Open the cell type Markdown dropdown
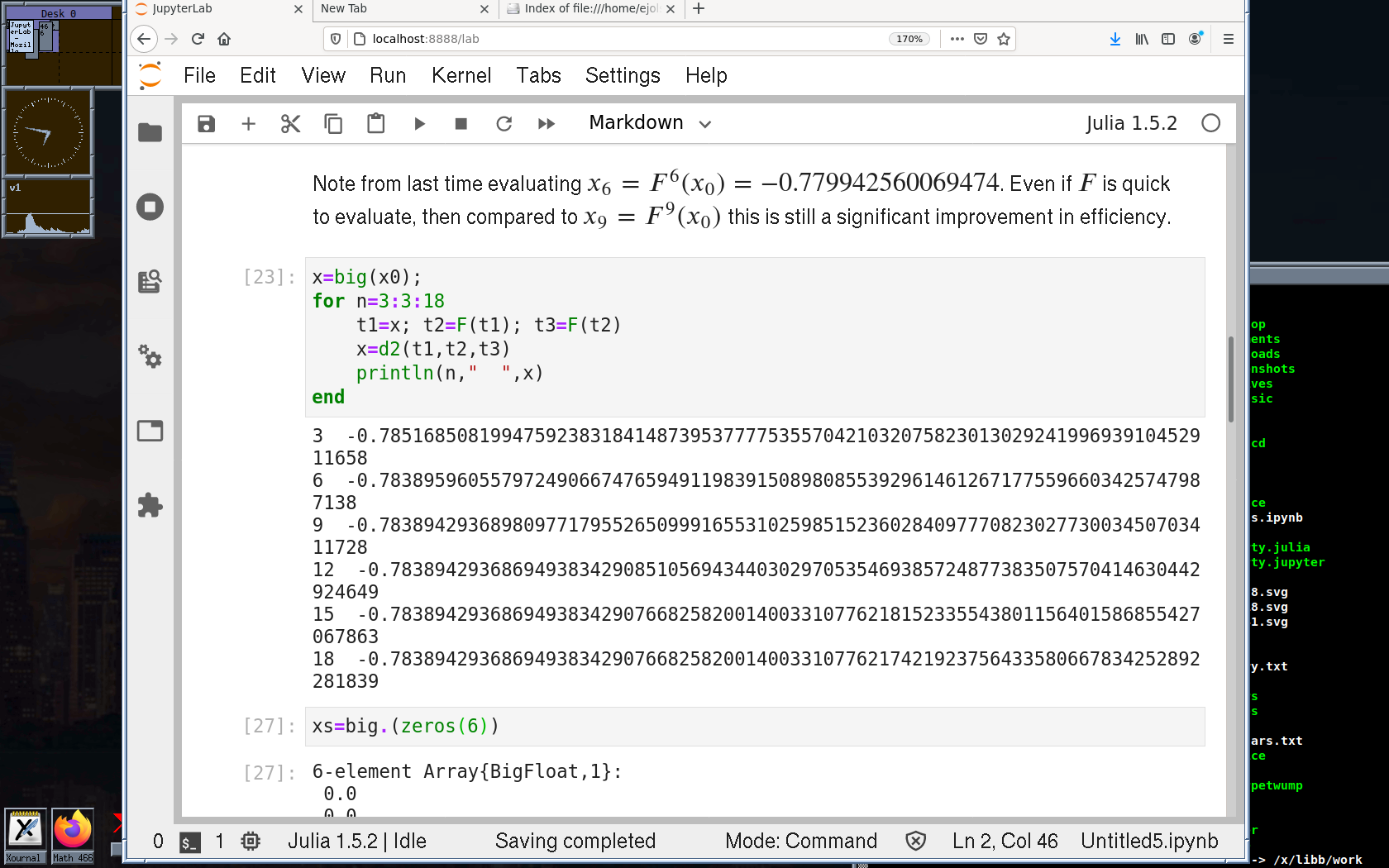This screenshot has height=868, width=1389. tap(650, 123)
